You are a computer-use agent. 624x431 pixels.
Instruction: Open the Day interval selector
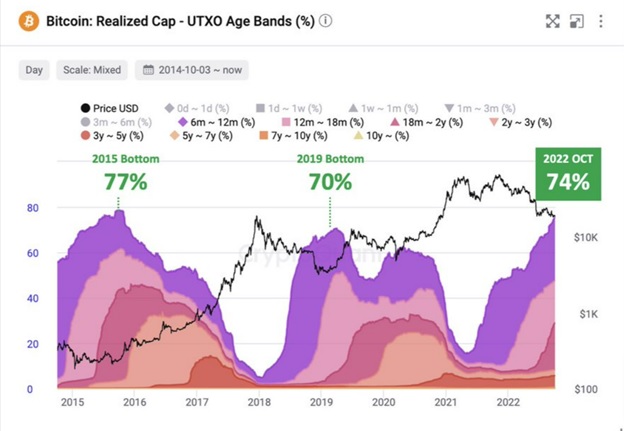coord(34,70)
